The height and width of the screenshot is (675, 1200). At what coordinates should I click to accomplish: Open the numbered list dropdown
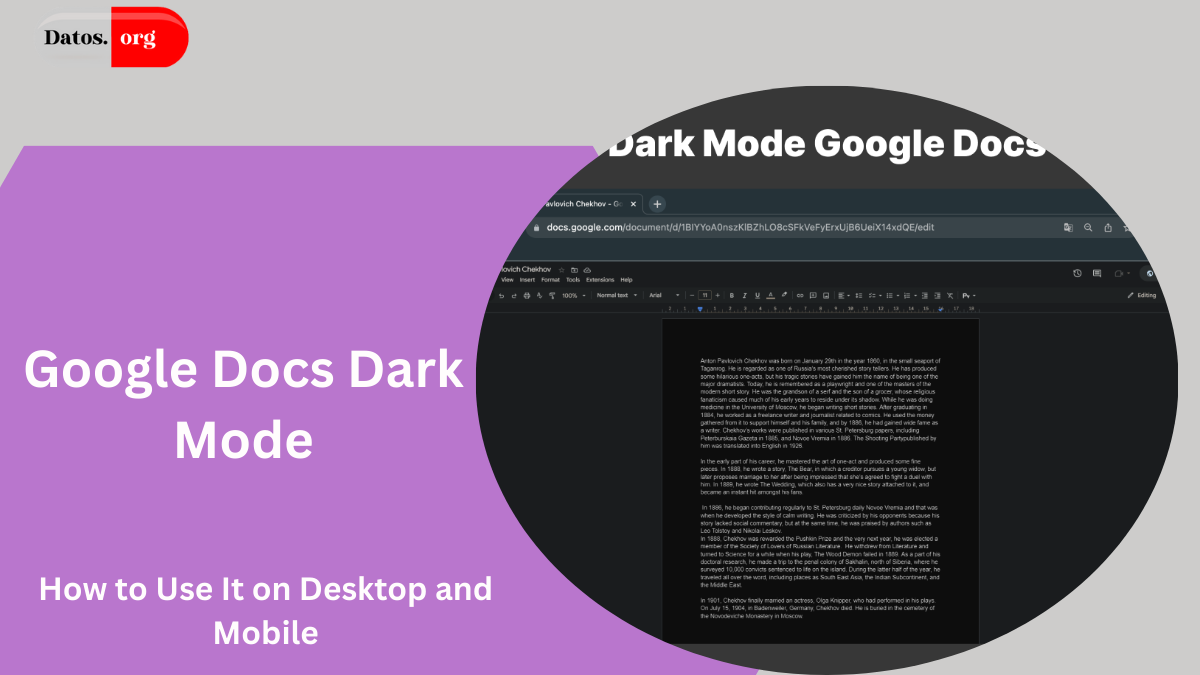pos(910,295)
